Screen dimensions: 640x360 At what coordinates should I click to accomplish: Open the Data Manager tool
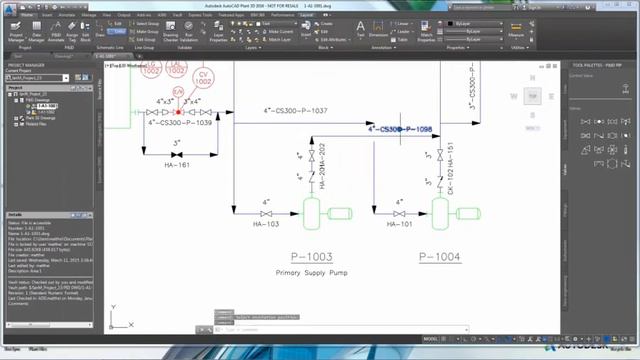(36, 31)
